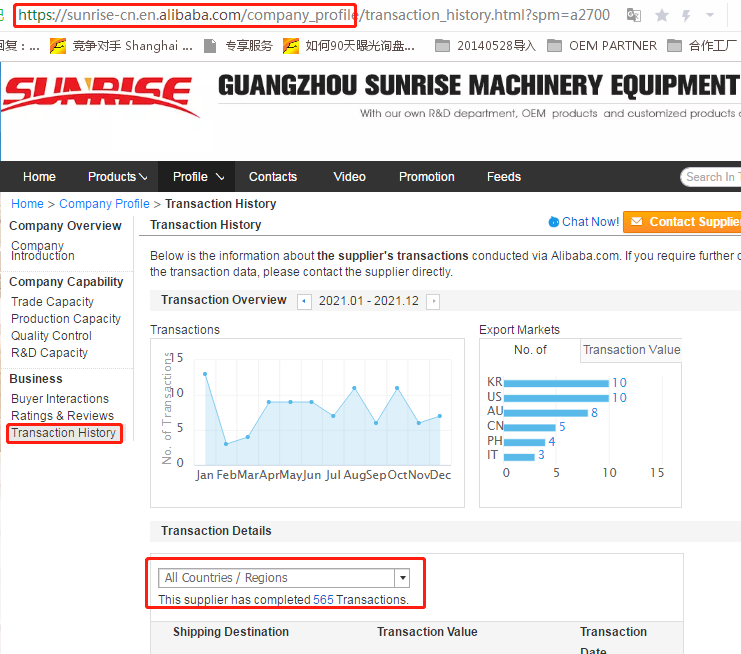
Task: Select Transaction History in the sidebar
Action: (63, 433)
